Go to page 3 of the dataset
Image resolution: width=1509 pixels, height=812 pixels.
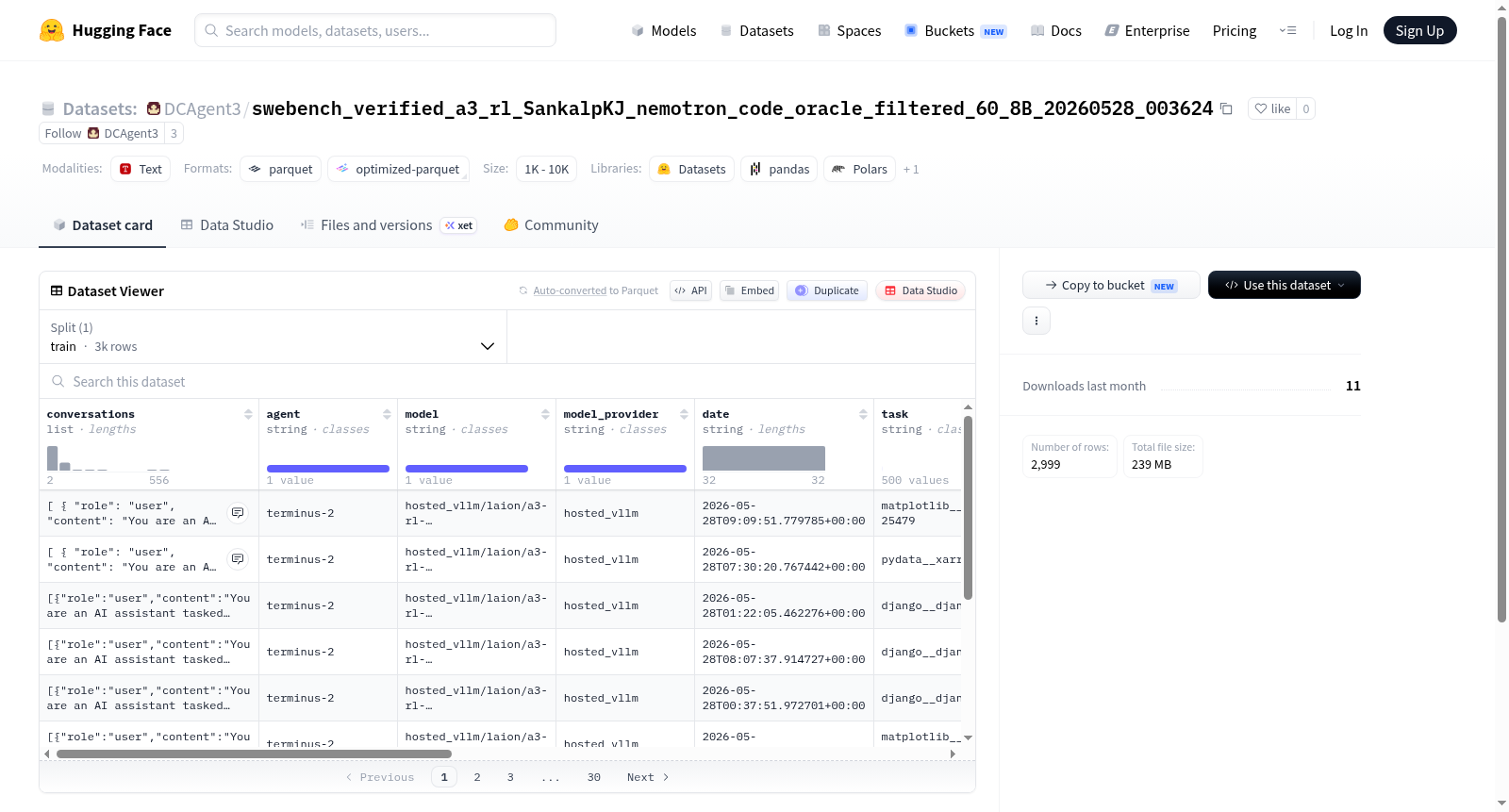[510, 777]
